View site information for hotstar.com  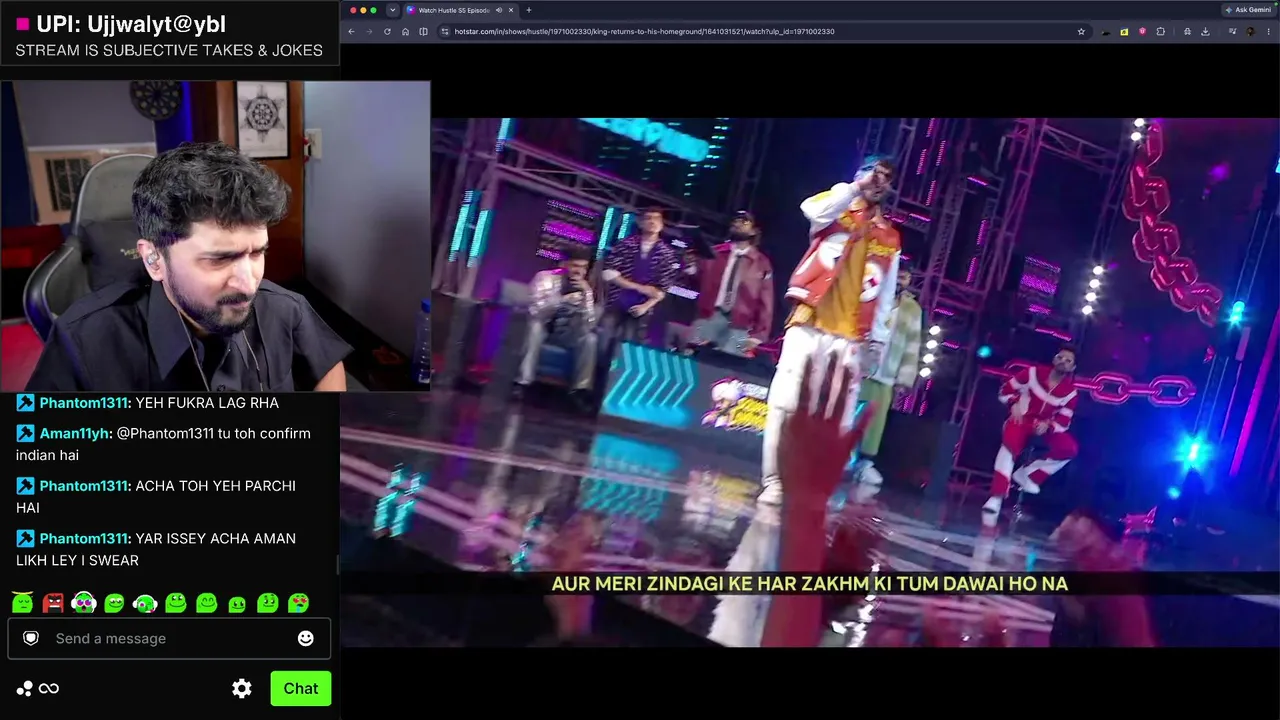coord(445,31)
